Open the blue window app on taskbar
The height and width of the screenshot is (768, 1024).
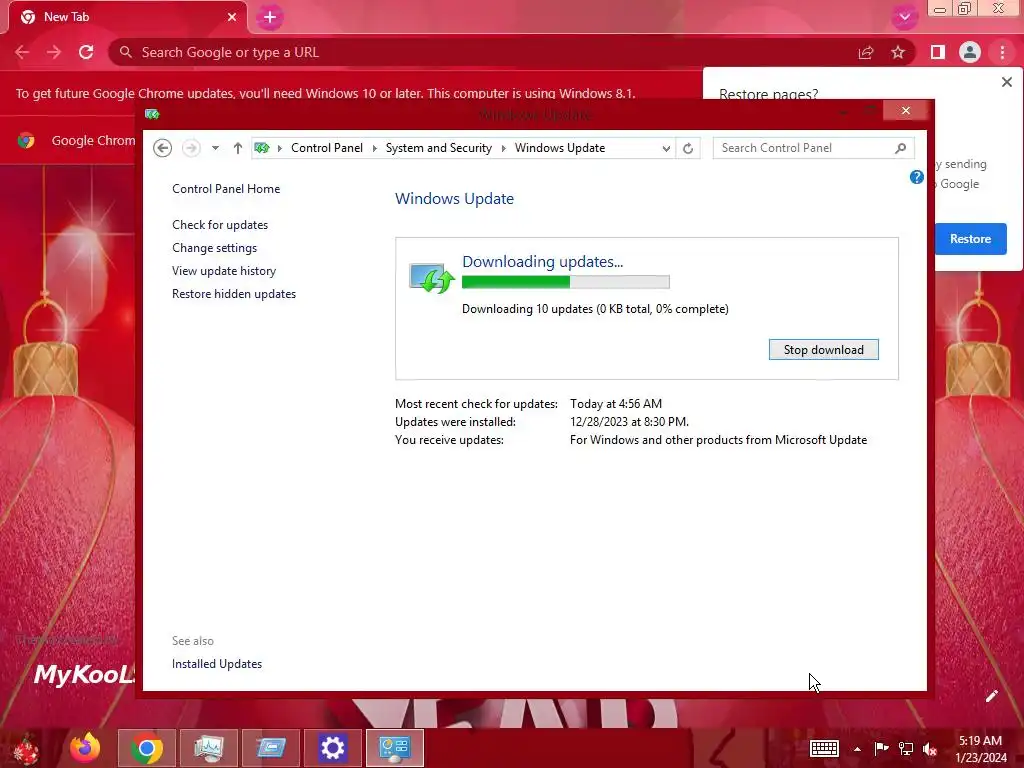270,748
